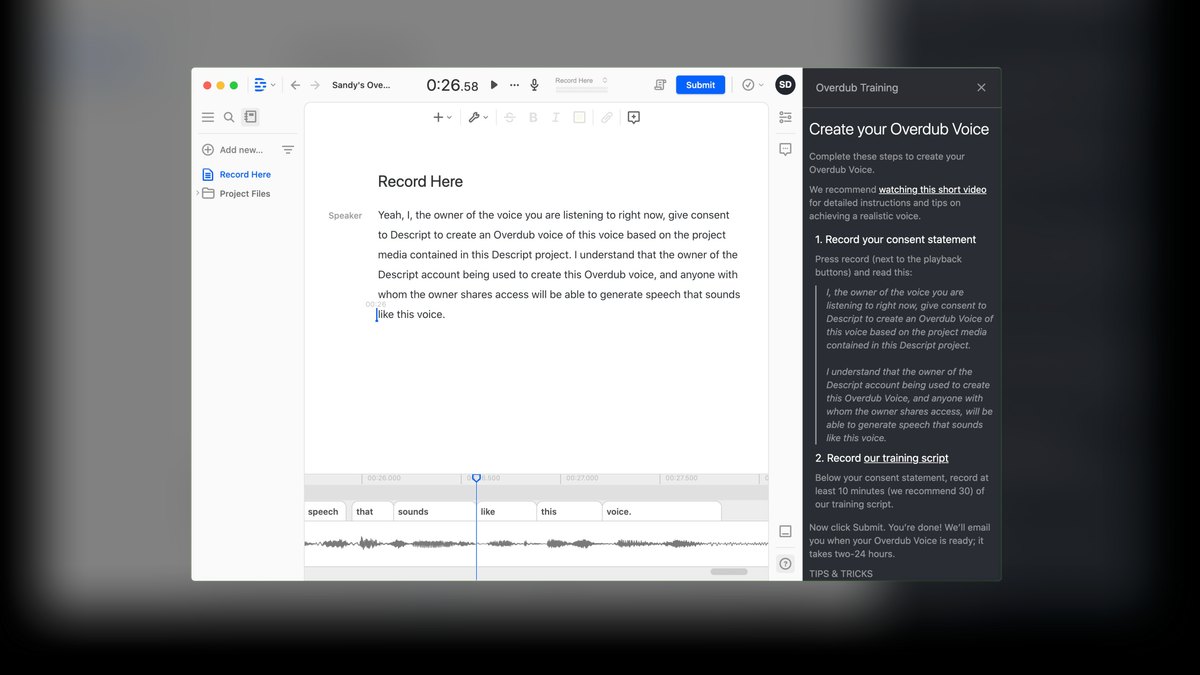1200x675 pixels.
Task: Toggle bold formatting
Action: click(533, 117)
